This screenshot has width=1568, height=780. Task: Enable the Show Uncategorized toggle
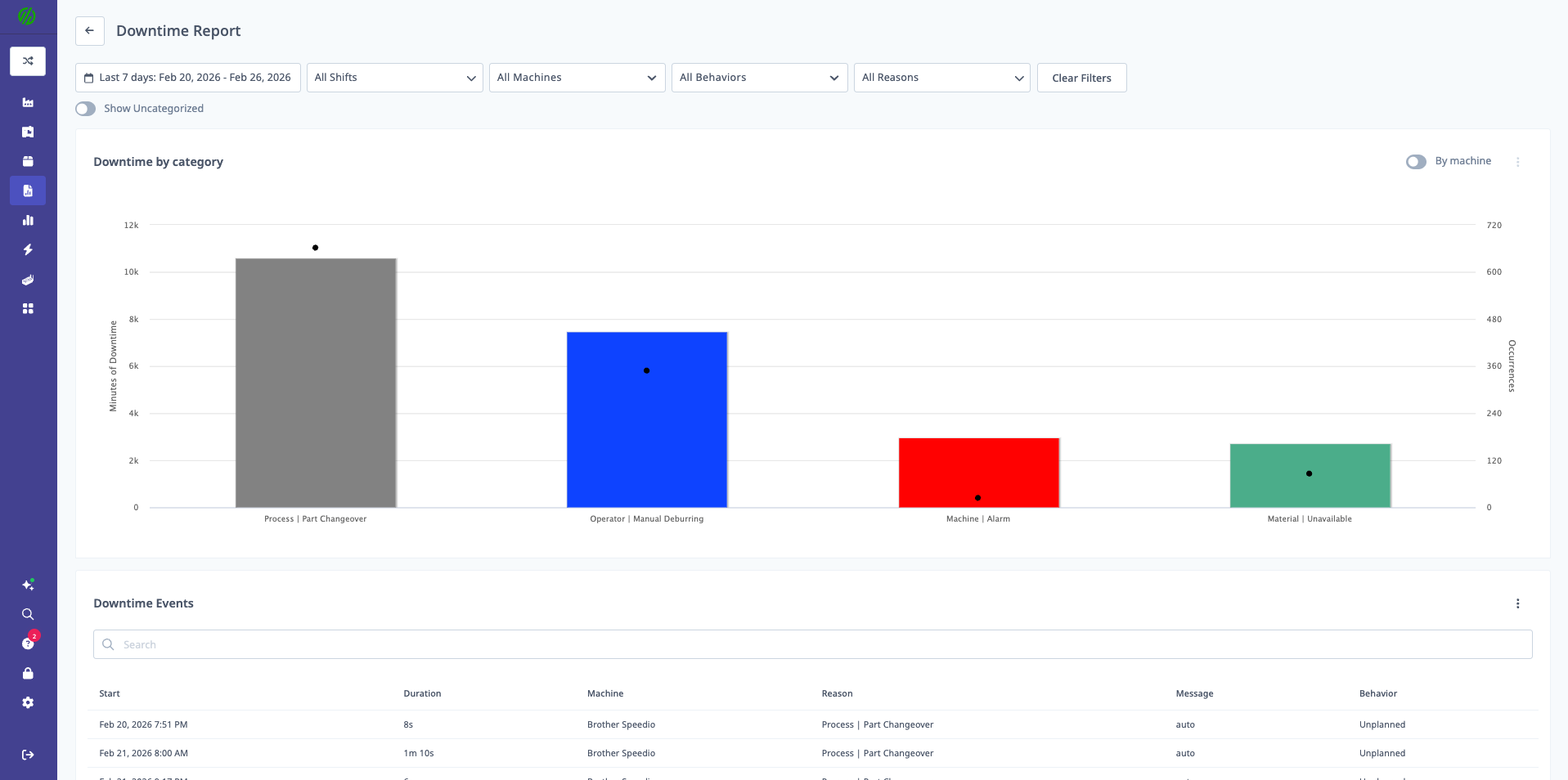[86, 109]
